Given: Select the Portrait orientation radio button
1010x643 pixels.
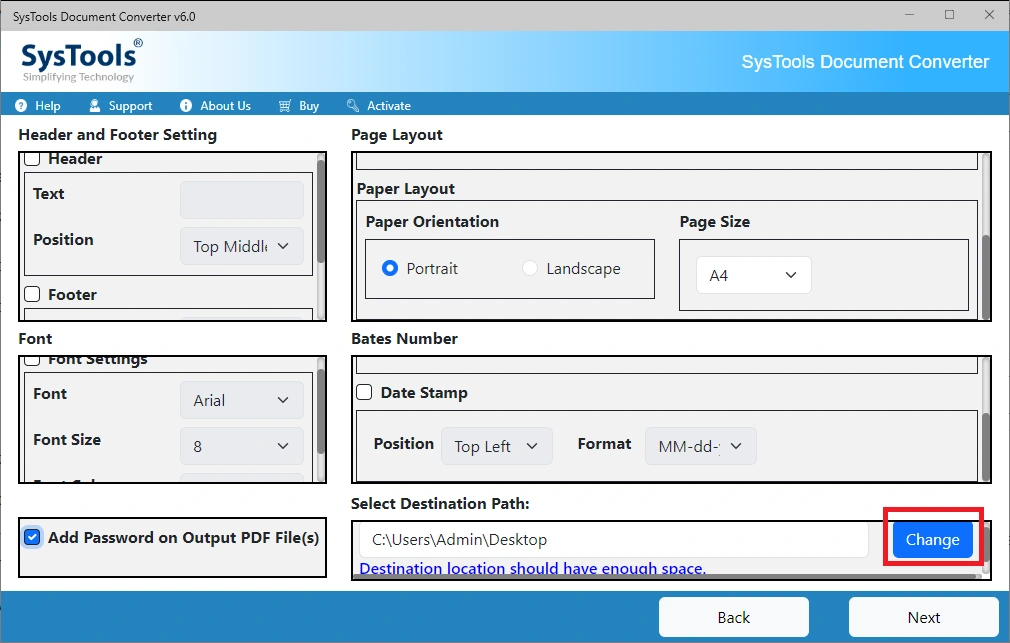Looking at the screenshot, I should tap(390, 268).
